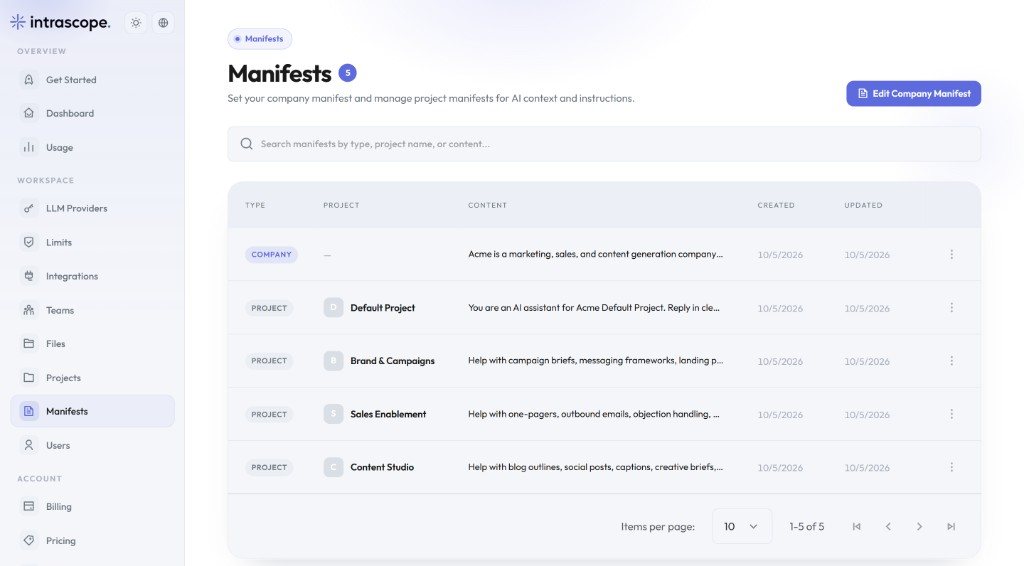The height and width of the screenshot is (566, 1024).
Task: Open the Projects sidebar label
Action: tap(63, 377)
